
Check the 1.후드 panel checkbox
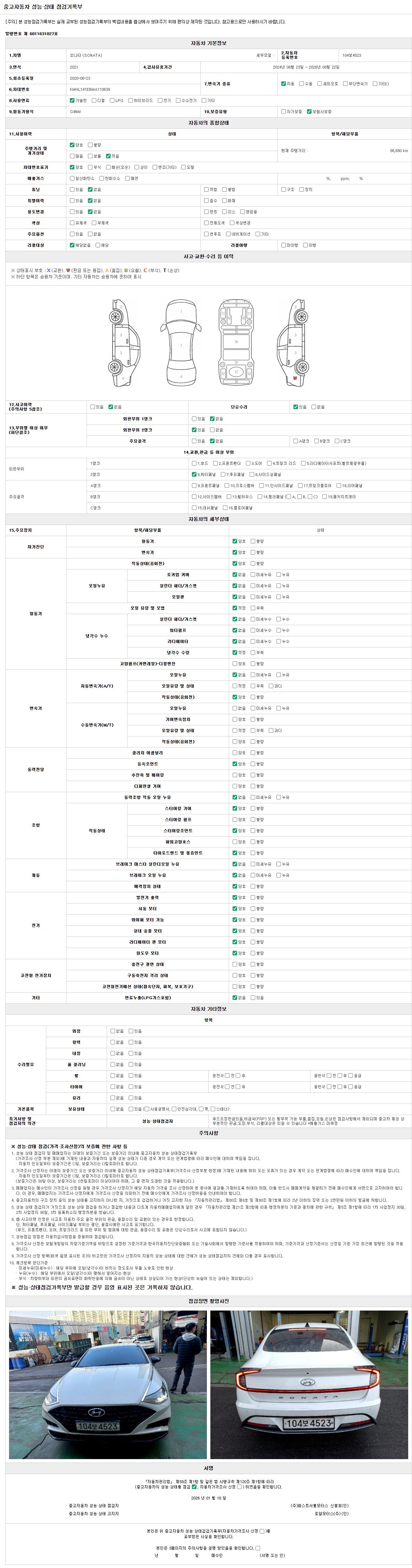[x=194, y=463]
